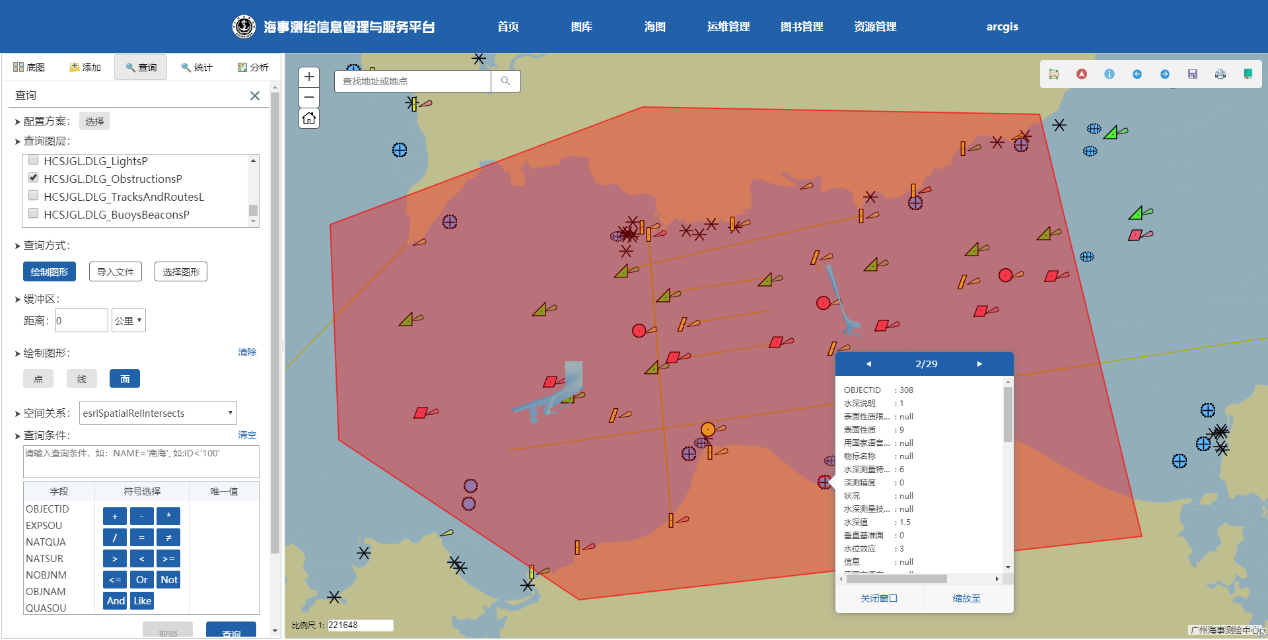Viewport: 1268px width, 640px height.
Task: Check the HCSJGL.DLG_BuoysBeaconsP layer
Action: pyautogui.click(x=33, y=214)
